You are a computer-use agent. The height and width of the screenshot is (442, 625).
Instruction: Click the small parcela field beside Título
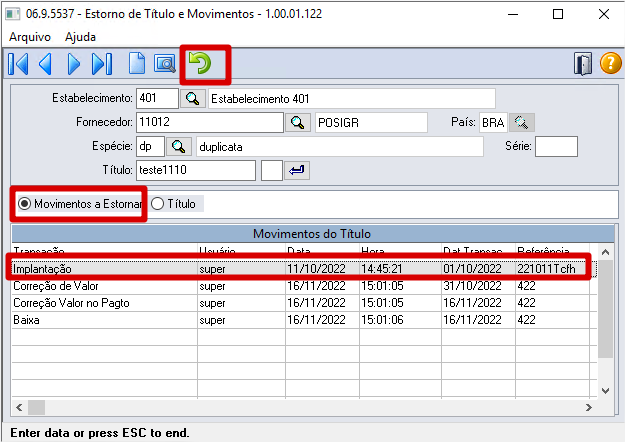coord(271,171)
